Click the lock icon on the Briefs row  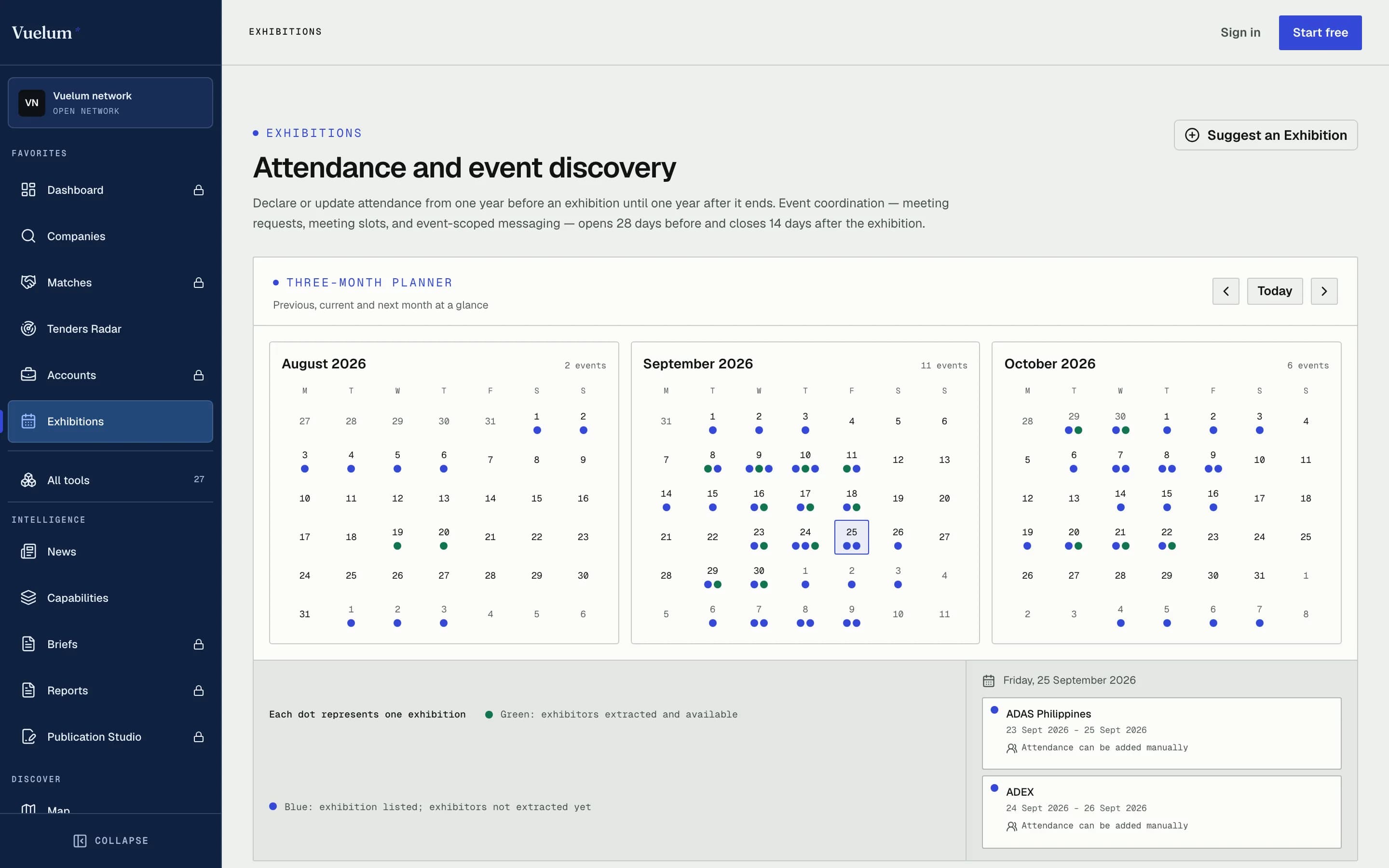click(199, 644)
